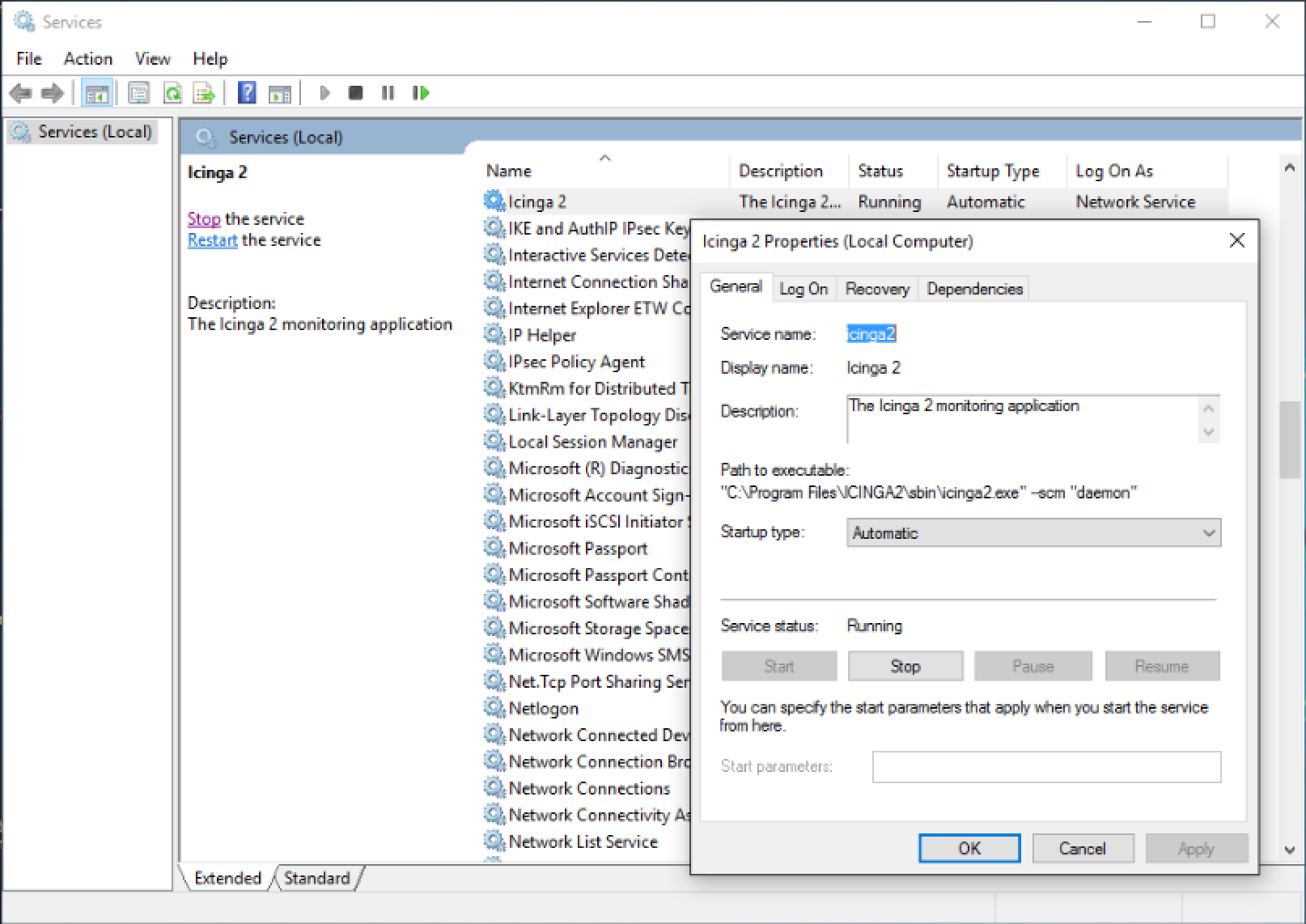This screenshot has height=924, width=1306.
Task: Toggle the Show/Hide Action Pane icon
Action: 280,94
